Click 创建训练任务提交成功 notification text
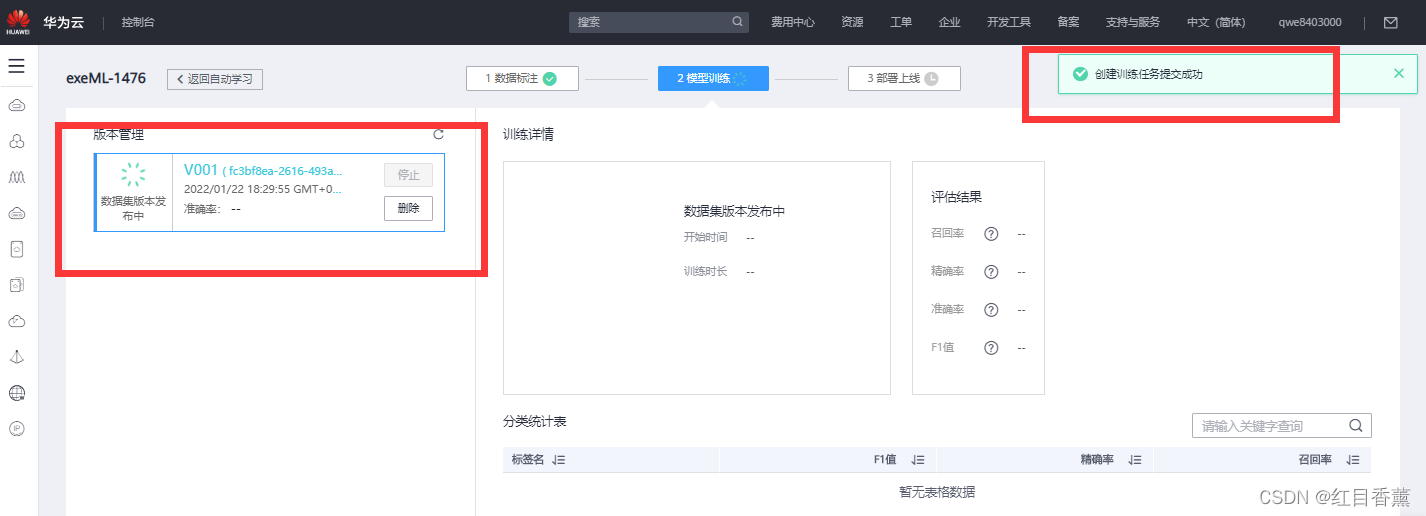This screenshot has height=516, width=1426. coord(1148,74)
